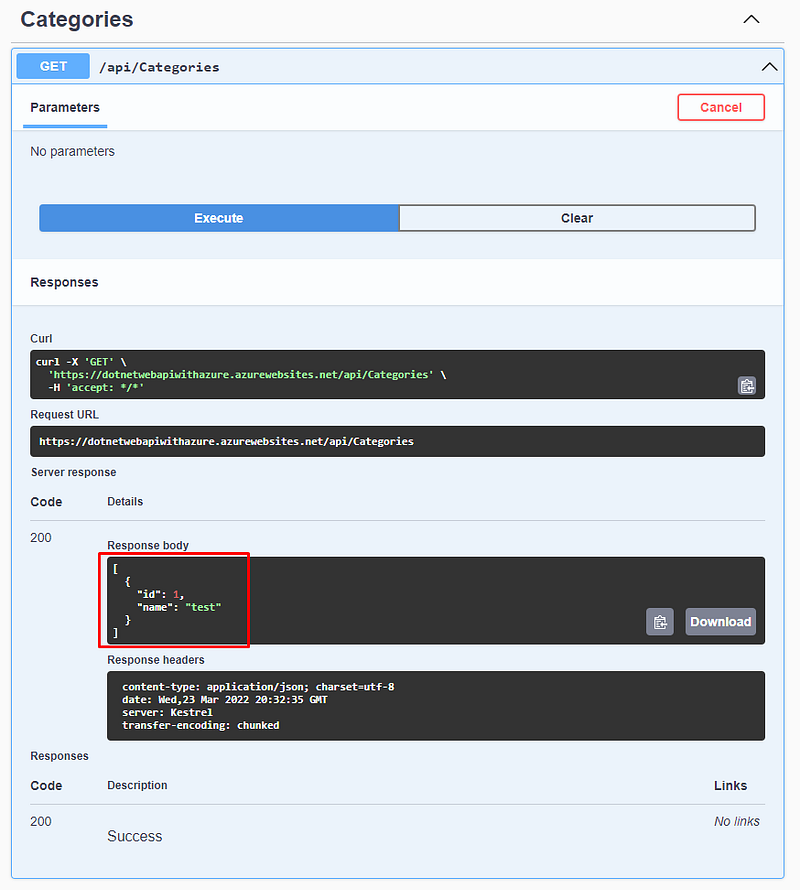Click the Response headers label
The width and height of the screenshot is (800, 890).
coord(156,660)
